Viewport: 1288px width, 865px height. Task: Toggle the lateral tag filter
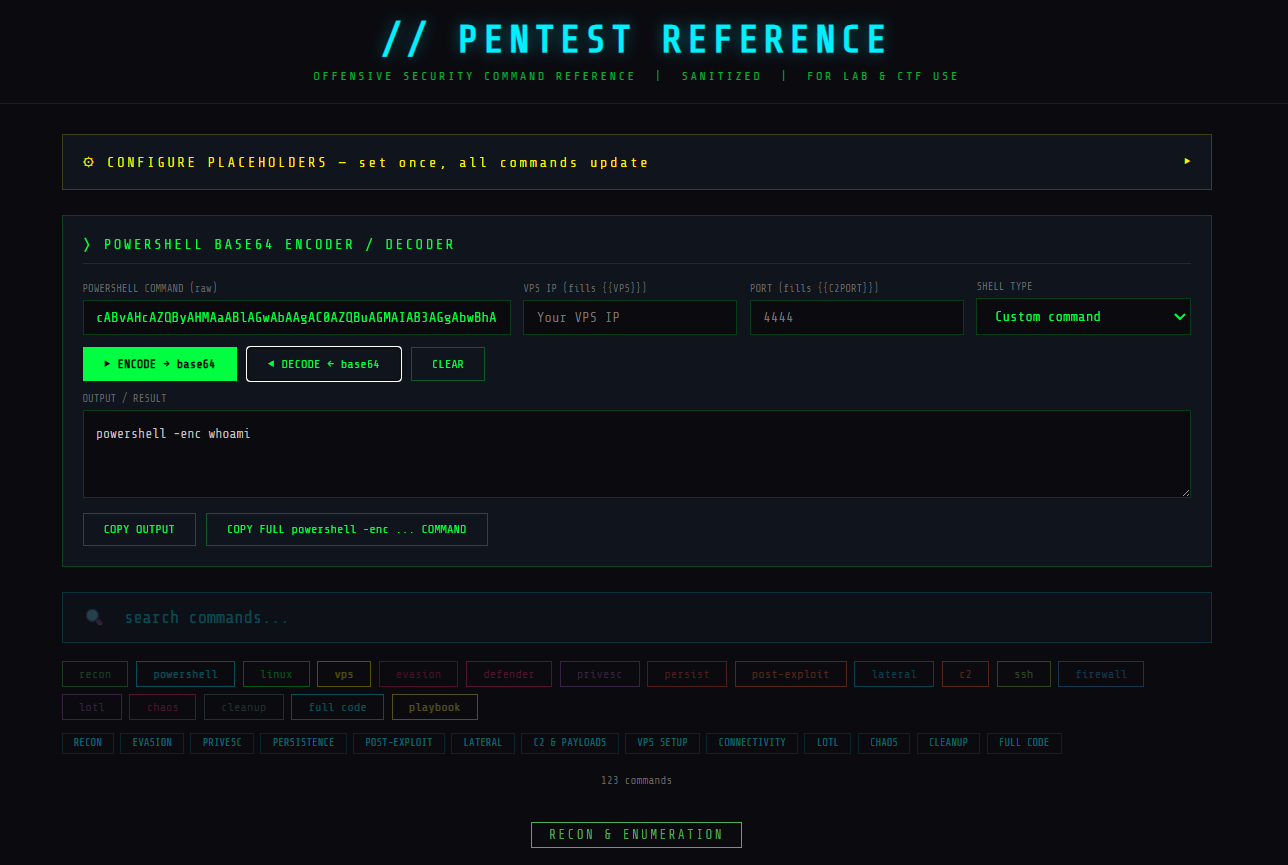click(894, 674)
